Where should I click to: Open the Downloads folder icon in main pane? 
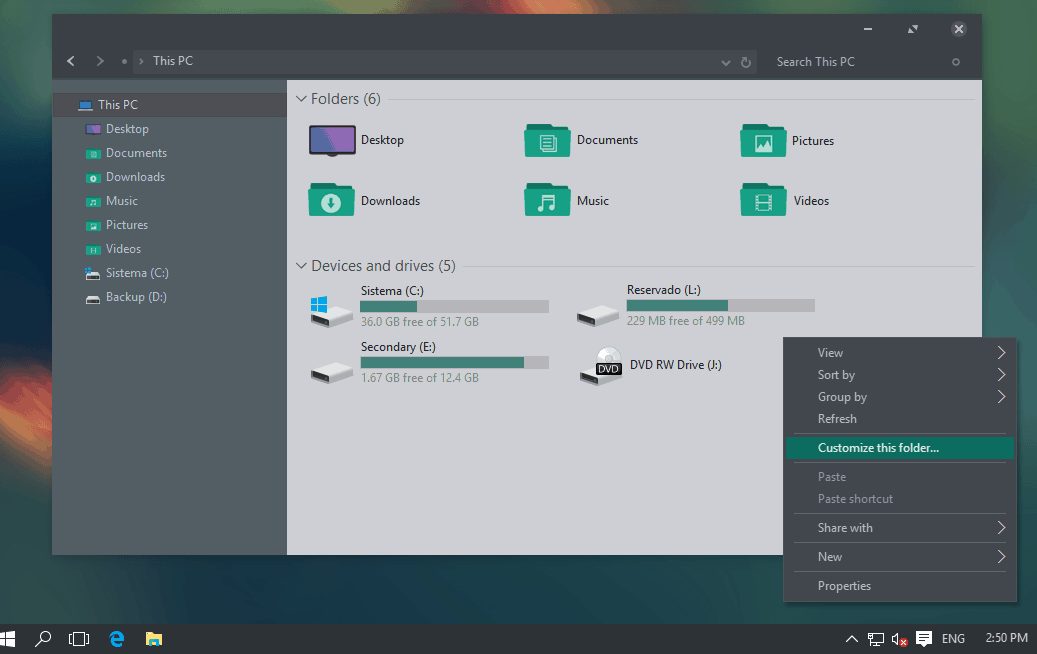pos(331,200)
